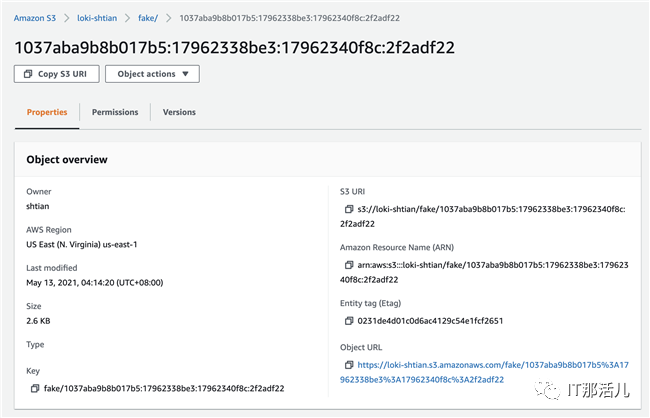650x418 pixels.
Task: Go to Amazon S3 breadcrumb link
Action: 33,18
